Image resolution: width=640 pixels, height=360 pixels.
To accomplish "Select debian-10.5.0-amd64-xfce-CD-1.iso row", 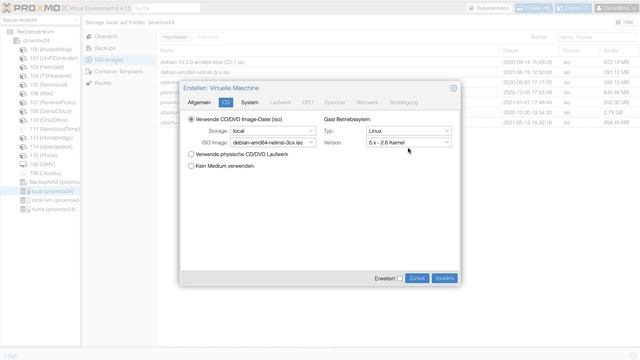I will [398, 62].
